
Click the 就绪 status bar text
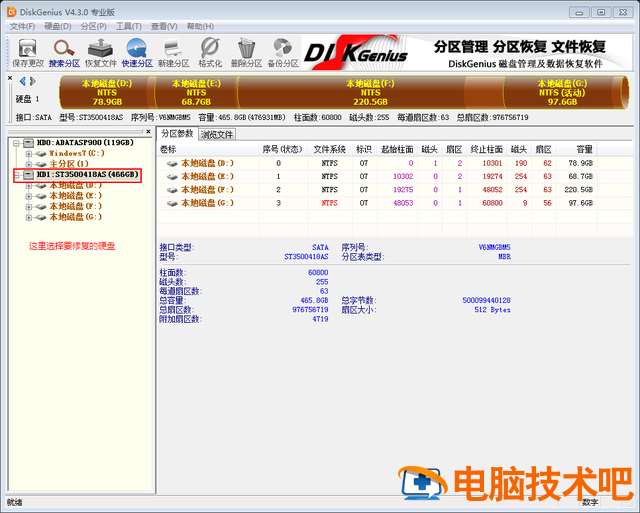15,502
